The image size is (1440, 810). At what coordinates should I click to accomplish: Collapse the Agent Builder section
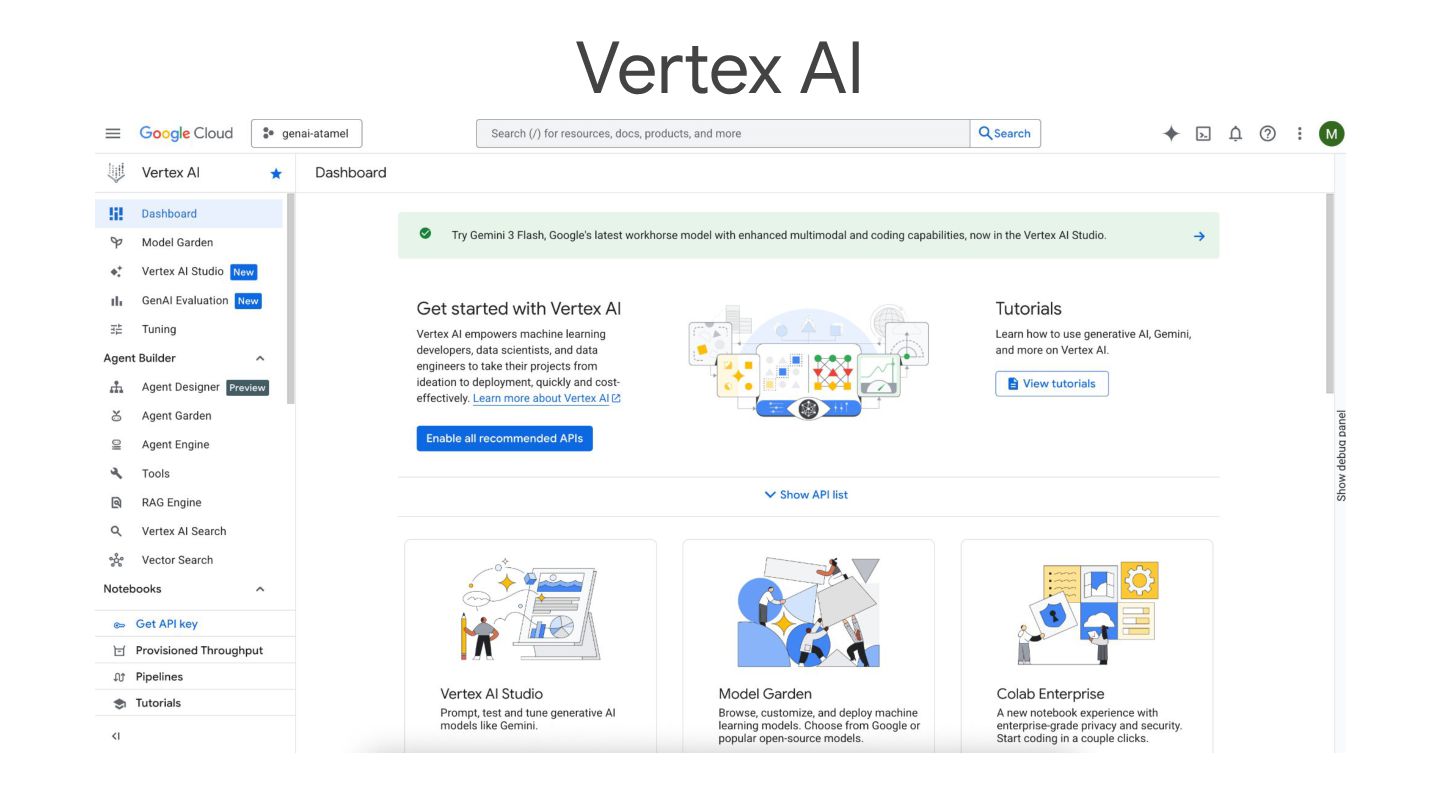[260, 358]
